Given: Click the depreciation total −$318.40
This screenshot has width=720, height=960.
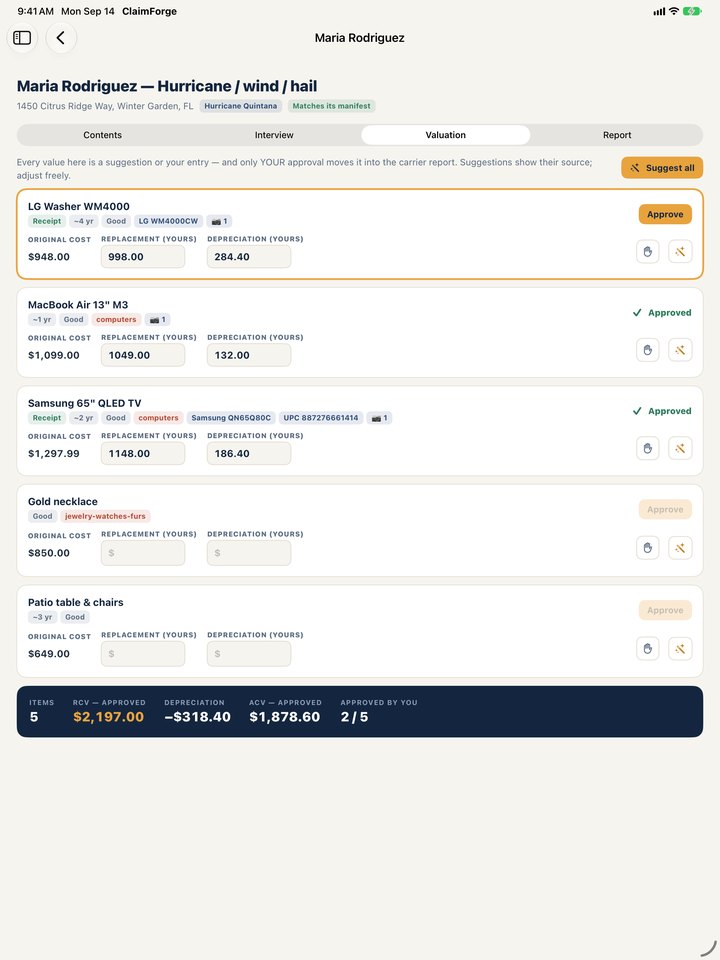Looking at the screenshot, I should click(197, 717).
